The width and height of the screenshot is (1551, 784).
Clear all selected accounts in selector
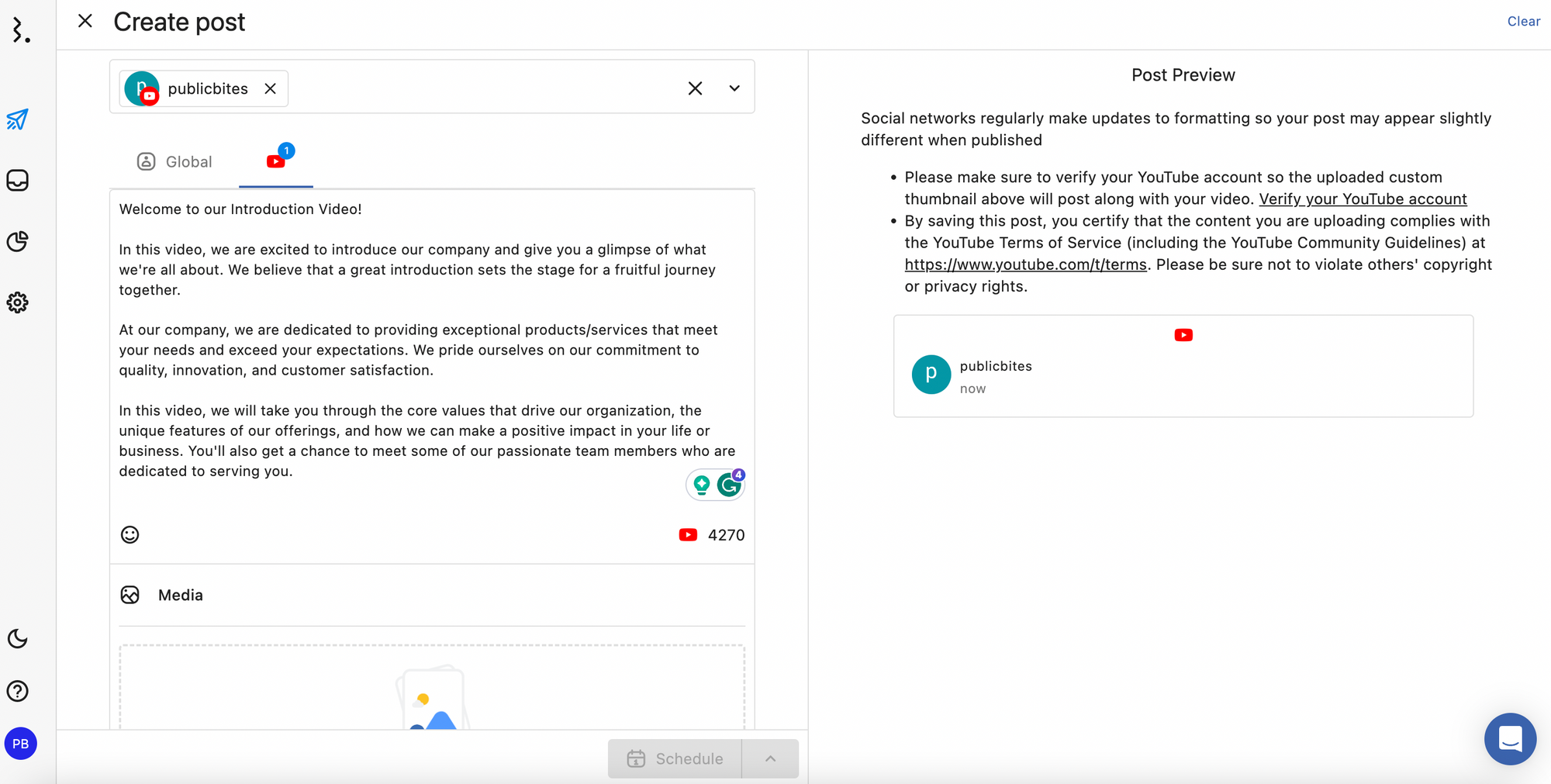point(695,88)
